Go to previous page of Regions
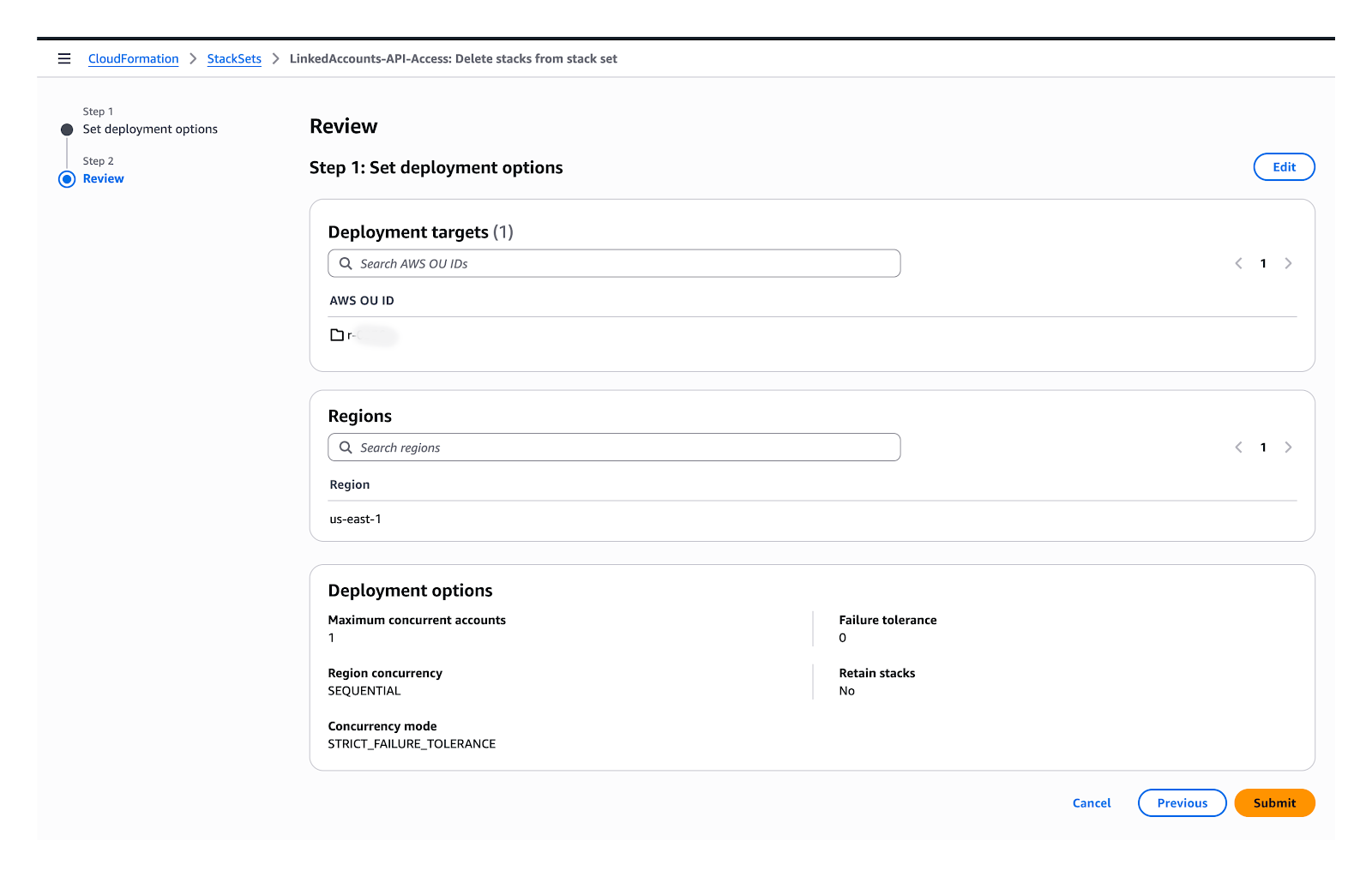This screenshot has width=1372, height=877. [1238, 448]
